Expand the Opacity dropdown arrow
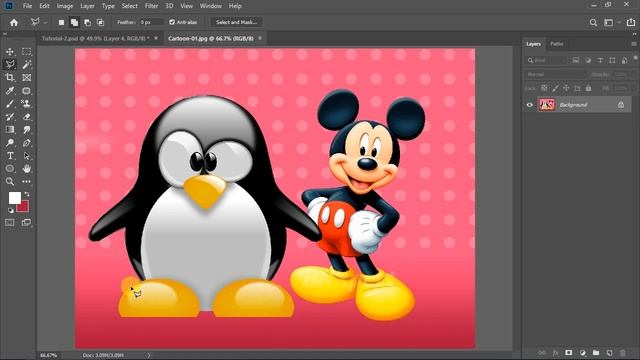This screenshot has width=640, height=360. click(x=633, y=74)
